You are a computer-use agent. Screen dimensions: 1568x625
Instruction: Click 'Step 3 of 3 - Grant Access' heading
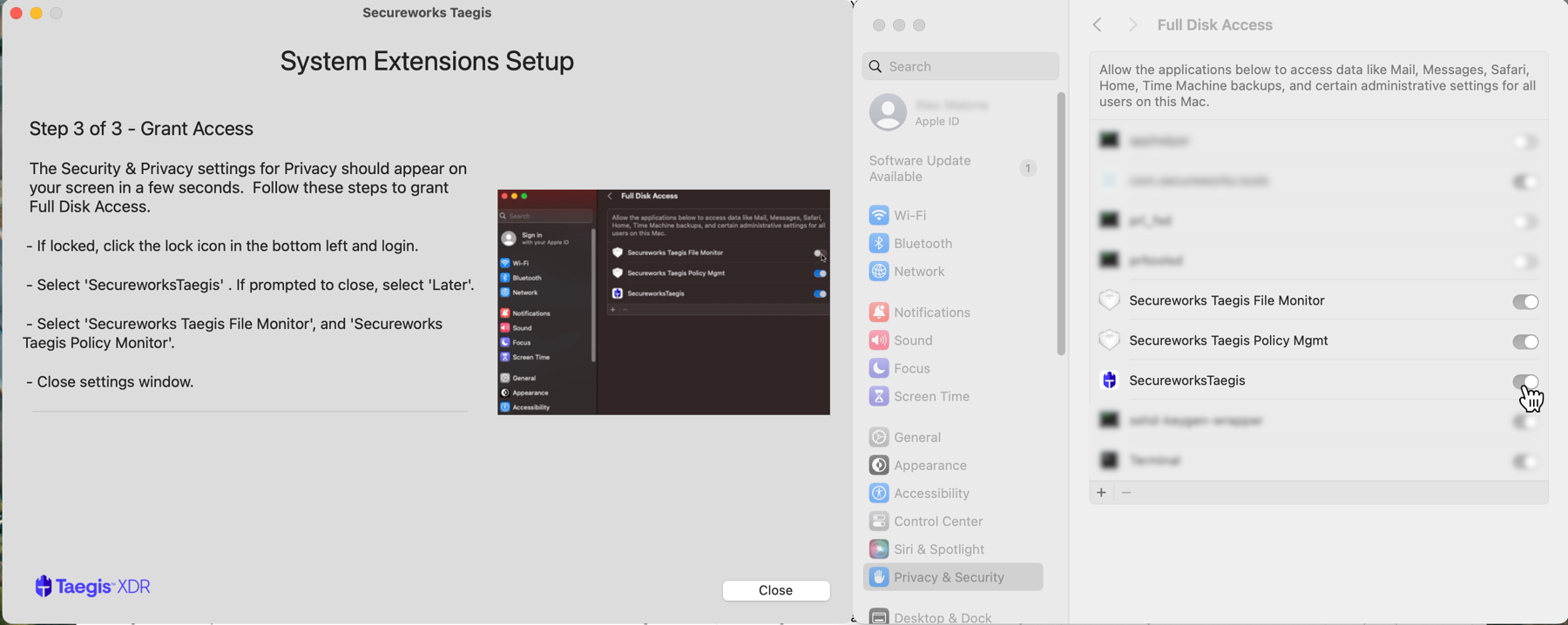click(x=141, y=129)
